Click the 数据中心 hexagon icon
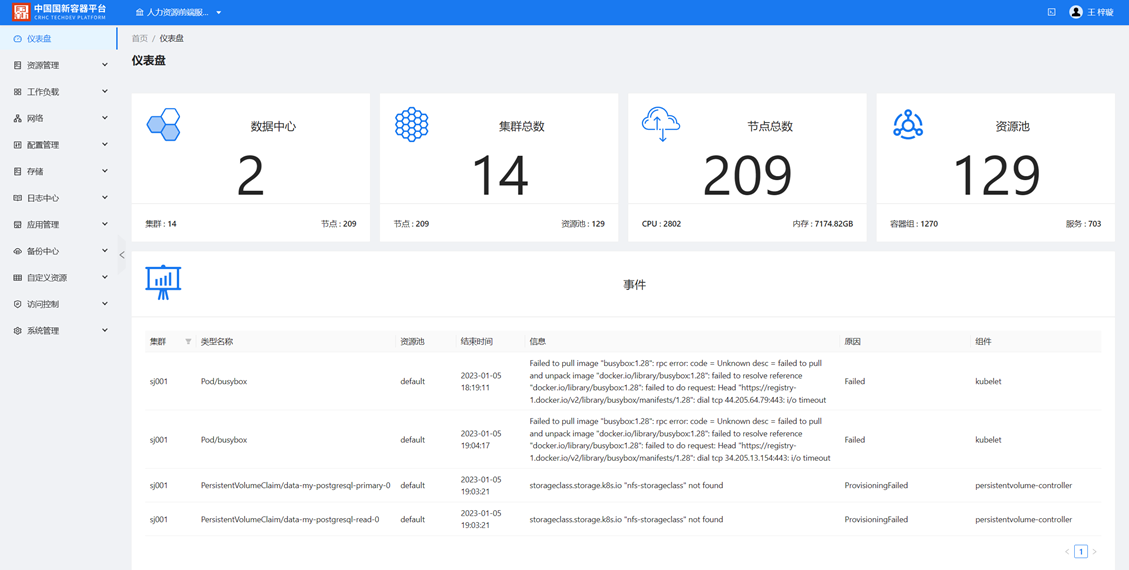The width and height of the screenshot is (1129, 570). click(x=163, y=125)
